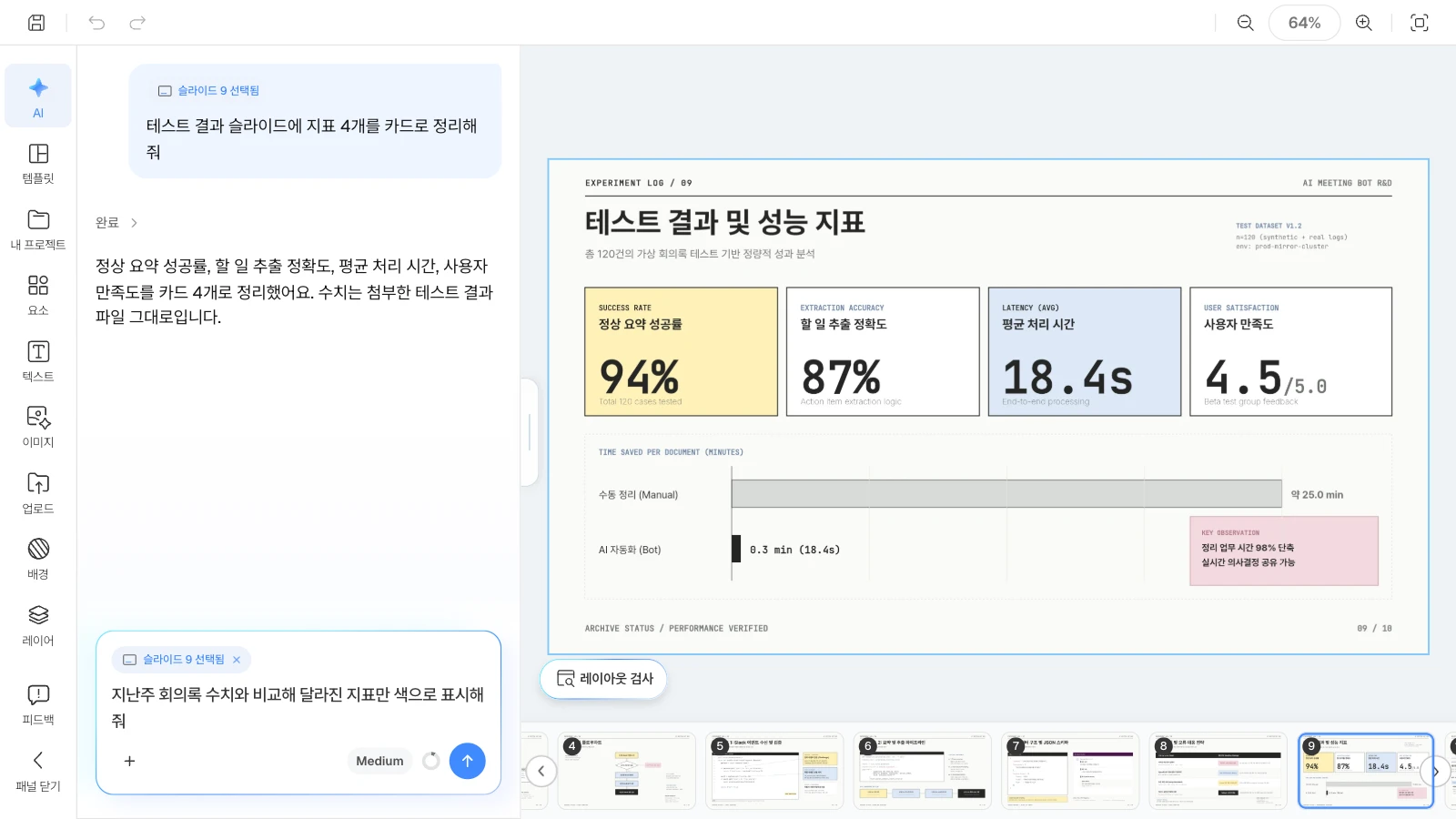Open the 요소 elements panel

[38, 295]
